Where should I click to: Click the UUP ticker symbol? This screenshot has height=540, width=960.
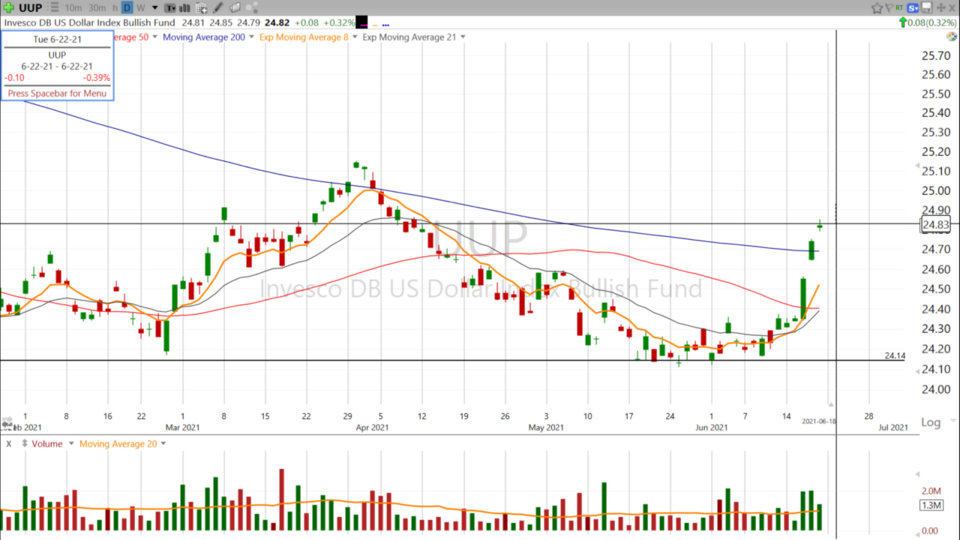30,8
